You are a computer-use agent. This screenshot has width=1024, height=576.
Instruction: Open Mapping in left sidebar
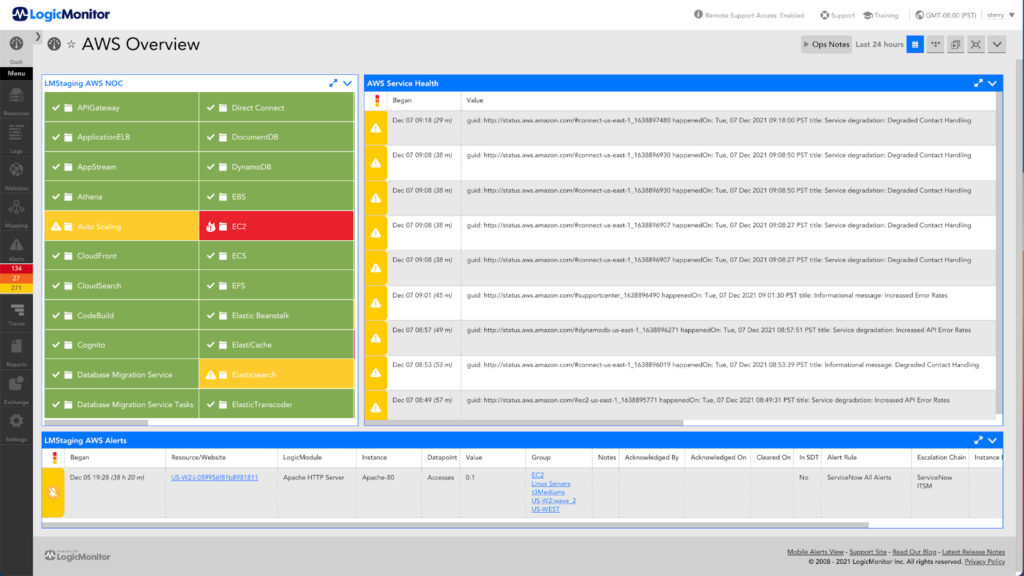pos(16,213)
